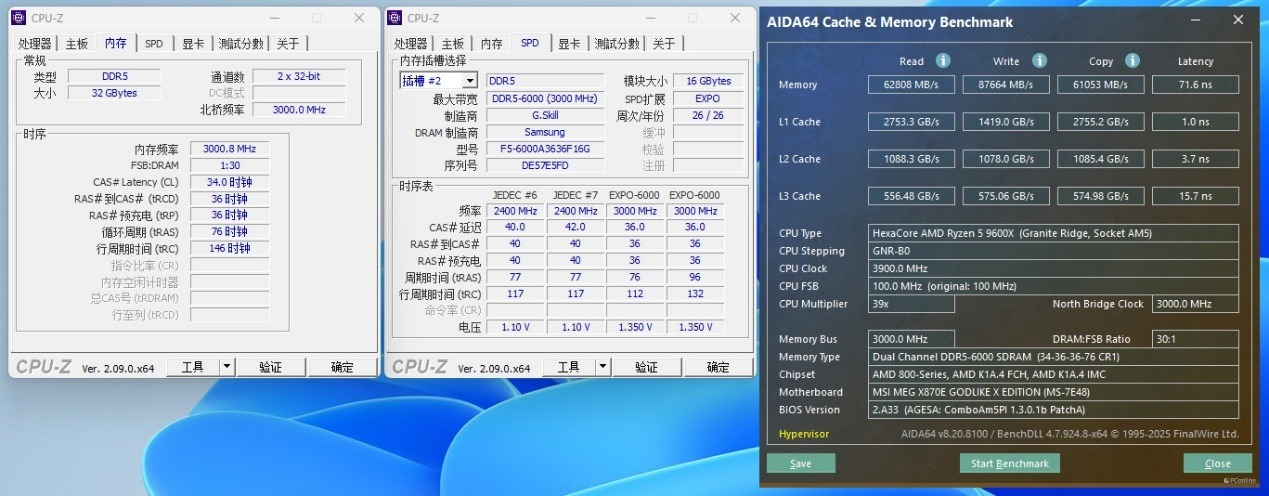Switch to 内存 tab in SPD CPU-Z window
The height and width of the screenshot is (496, 1269).
tap(491, 44)
